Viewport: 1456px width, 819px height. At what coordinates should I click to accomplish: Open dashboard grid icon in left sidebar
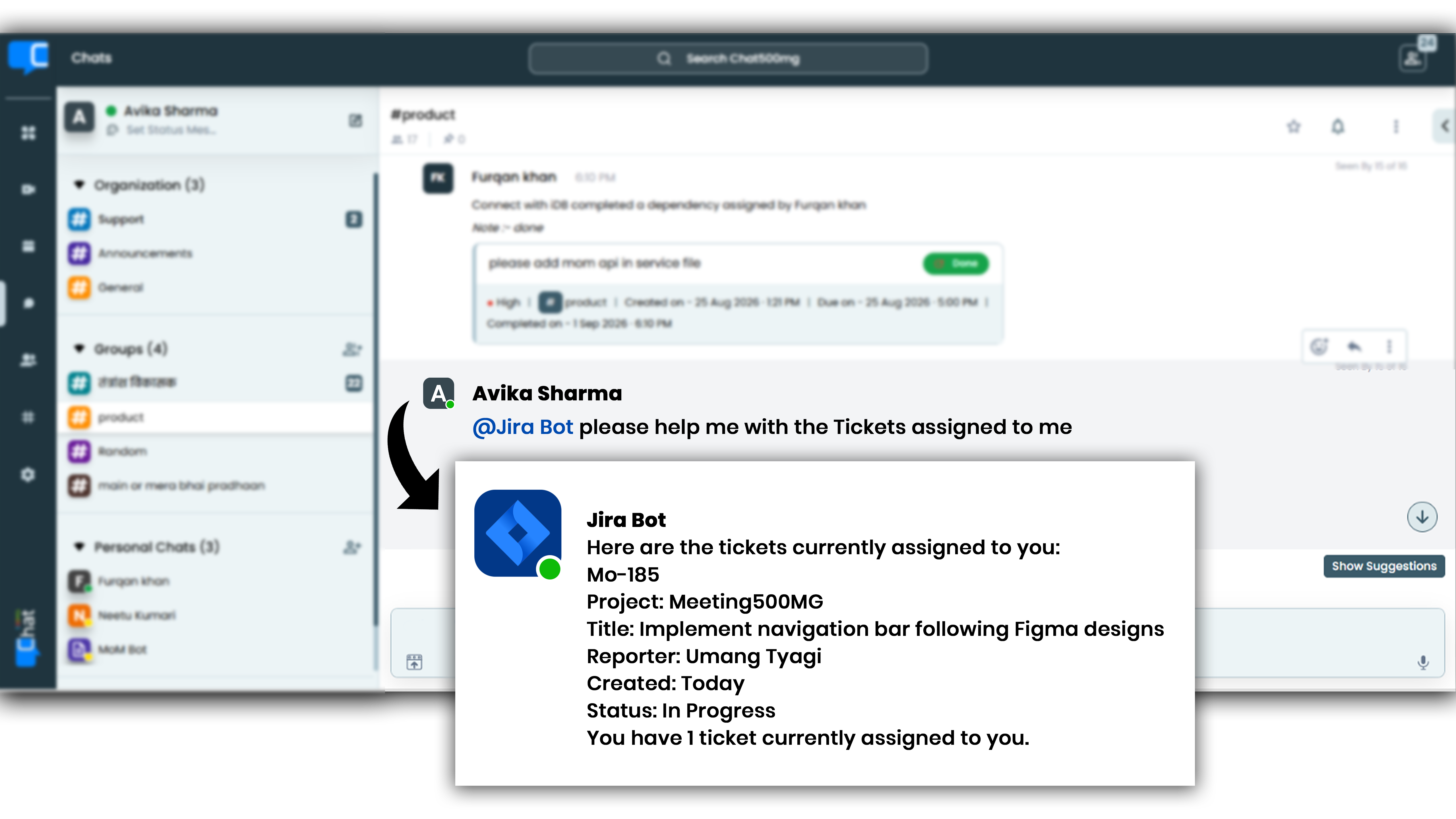[28, 133]
